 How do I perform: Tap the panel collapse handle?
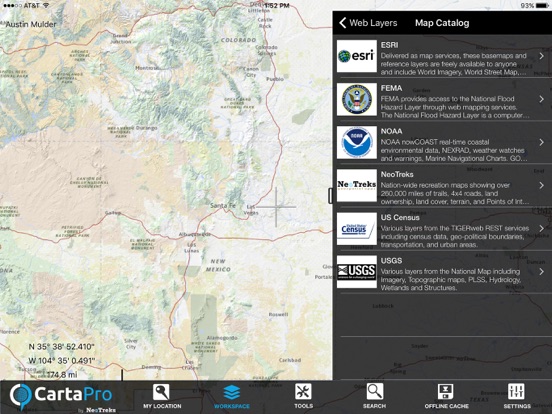(330, 196)
